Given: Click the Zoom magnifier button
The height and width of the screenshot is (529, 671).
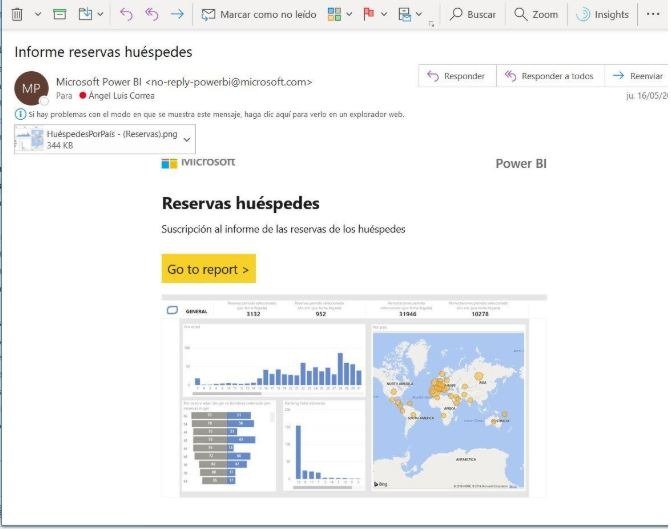Looking at the screenshot, I should (536, 15).
